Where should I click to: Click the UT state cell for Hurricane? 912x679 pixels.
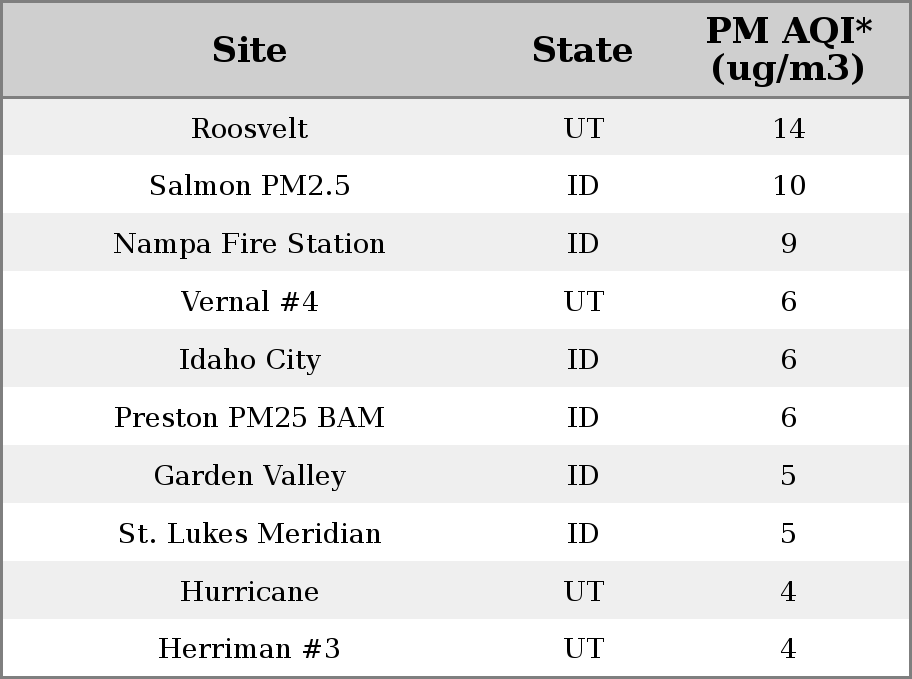[583, 592]
